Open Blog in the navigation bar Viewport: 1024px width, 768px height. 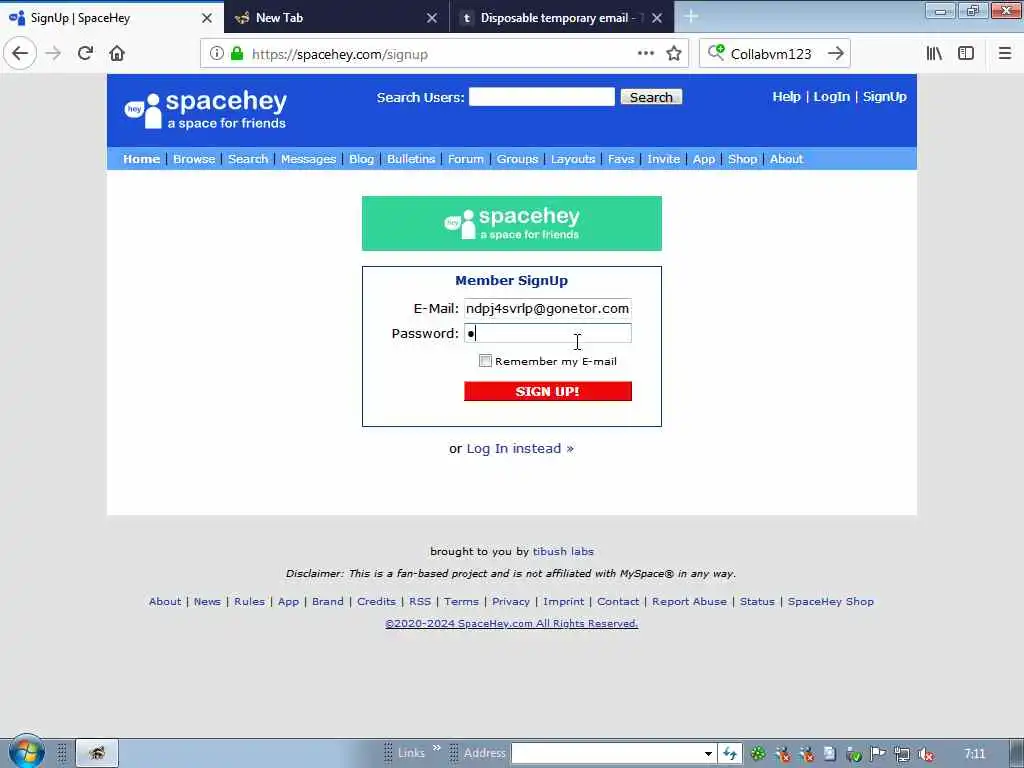[x=361, y=159]
